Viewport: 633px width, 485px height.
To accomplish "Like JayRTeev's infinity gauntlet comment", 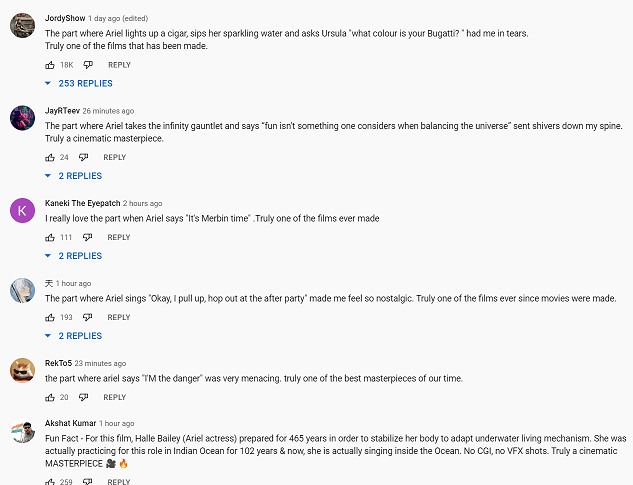I will coord(50,157).
